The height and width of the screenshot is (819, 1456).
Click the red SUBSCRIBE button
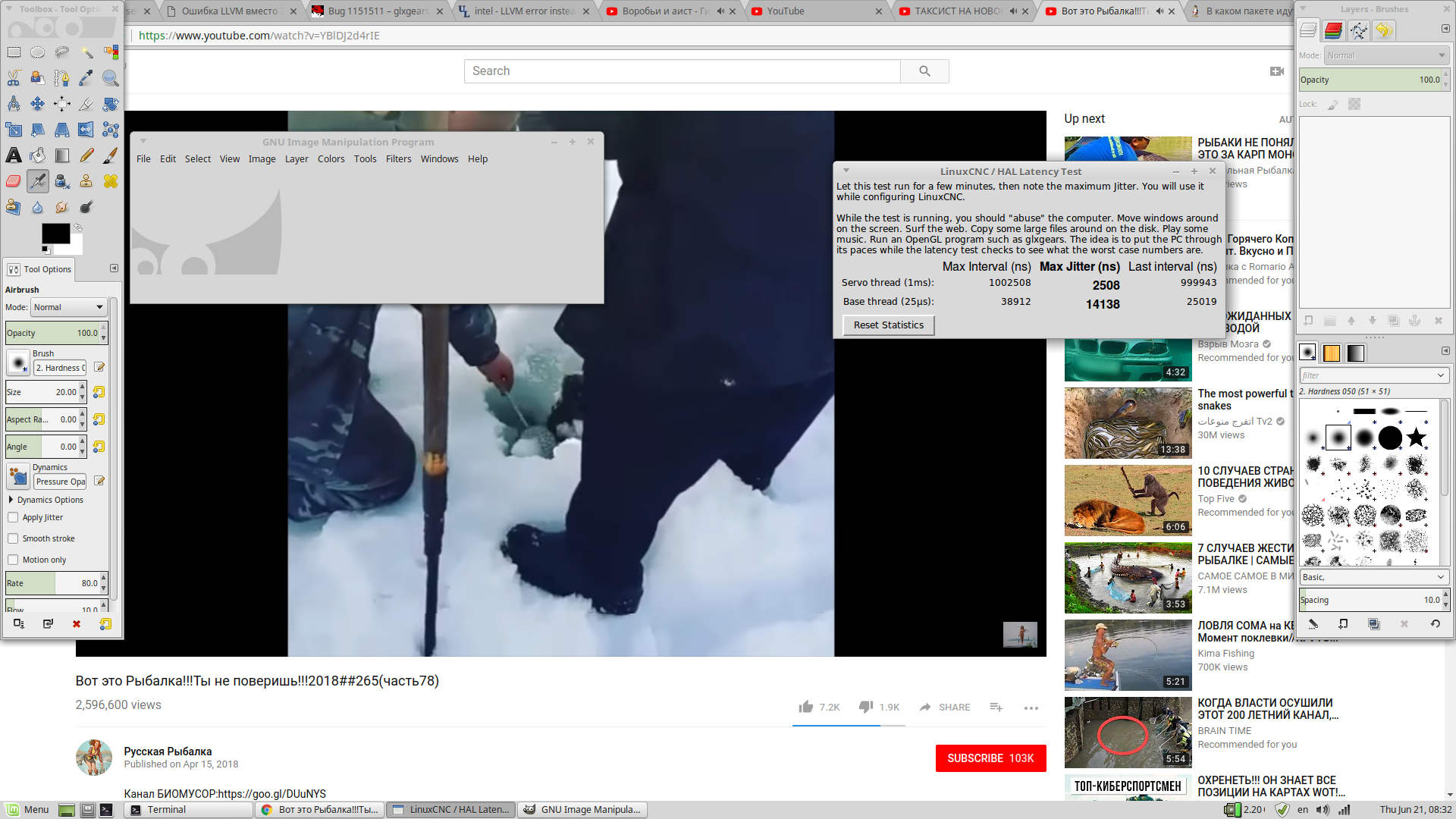(990, 758)
